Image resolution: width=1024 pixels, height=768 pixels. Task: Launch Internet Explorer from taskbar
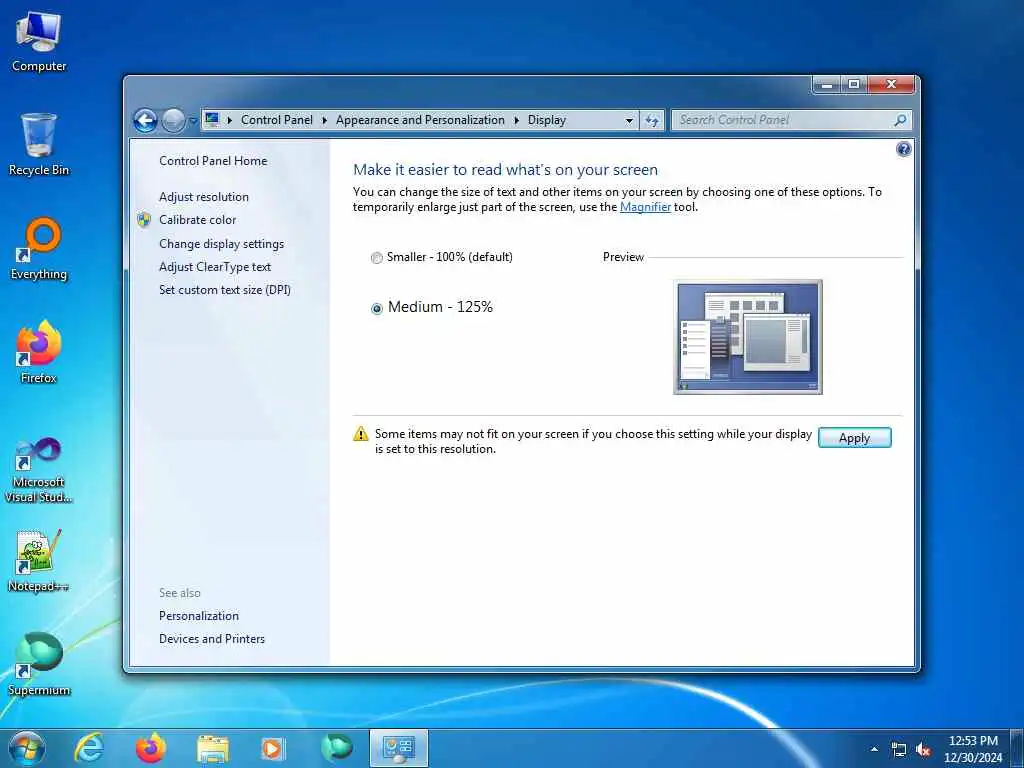(89, 748)
